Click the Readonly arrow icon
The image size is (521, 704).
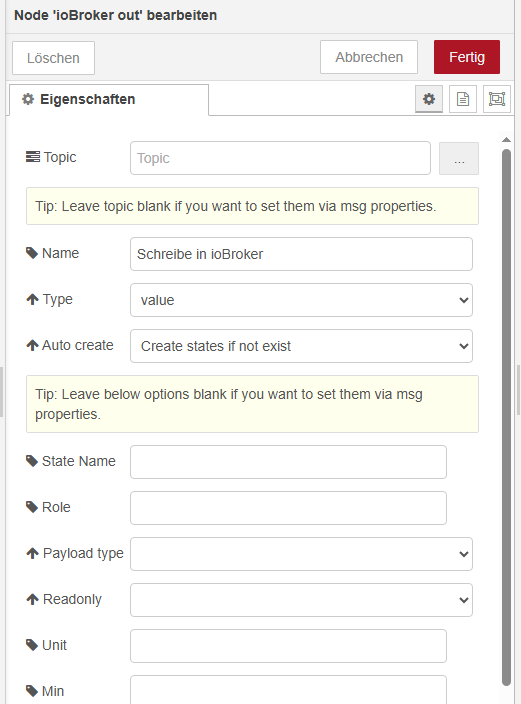(32, 599)
